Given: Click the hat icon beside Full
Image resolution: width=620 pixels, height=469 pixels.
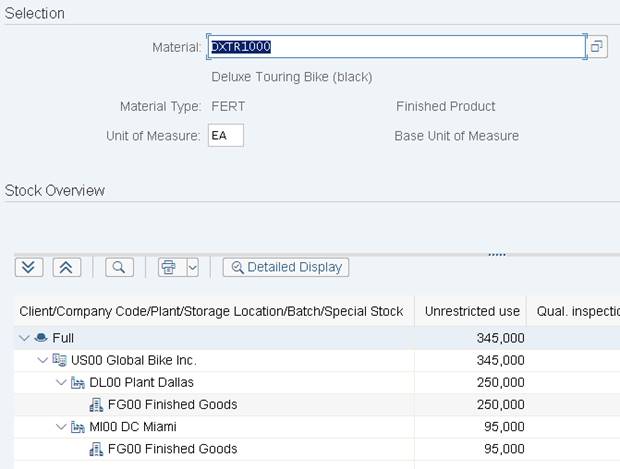Looking at the screenshot, I should tap(41, 339).
